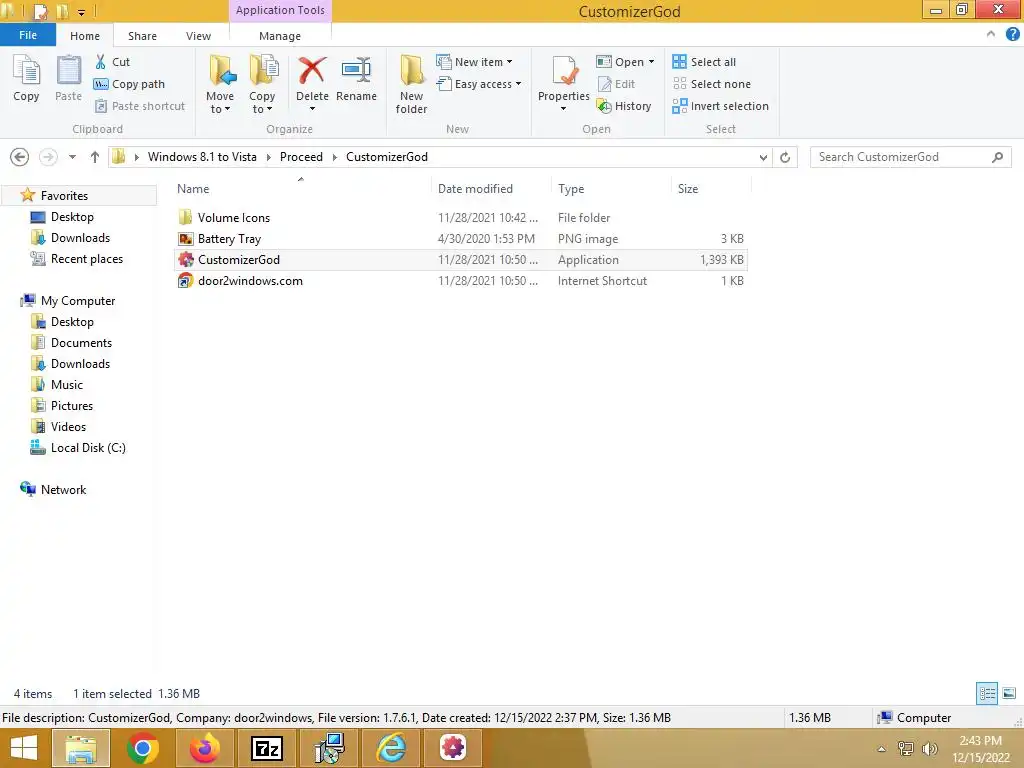Open Firefox from taskbar

coord(205,748)
